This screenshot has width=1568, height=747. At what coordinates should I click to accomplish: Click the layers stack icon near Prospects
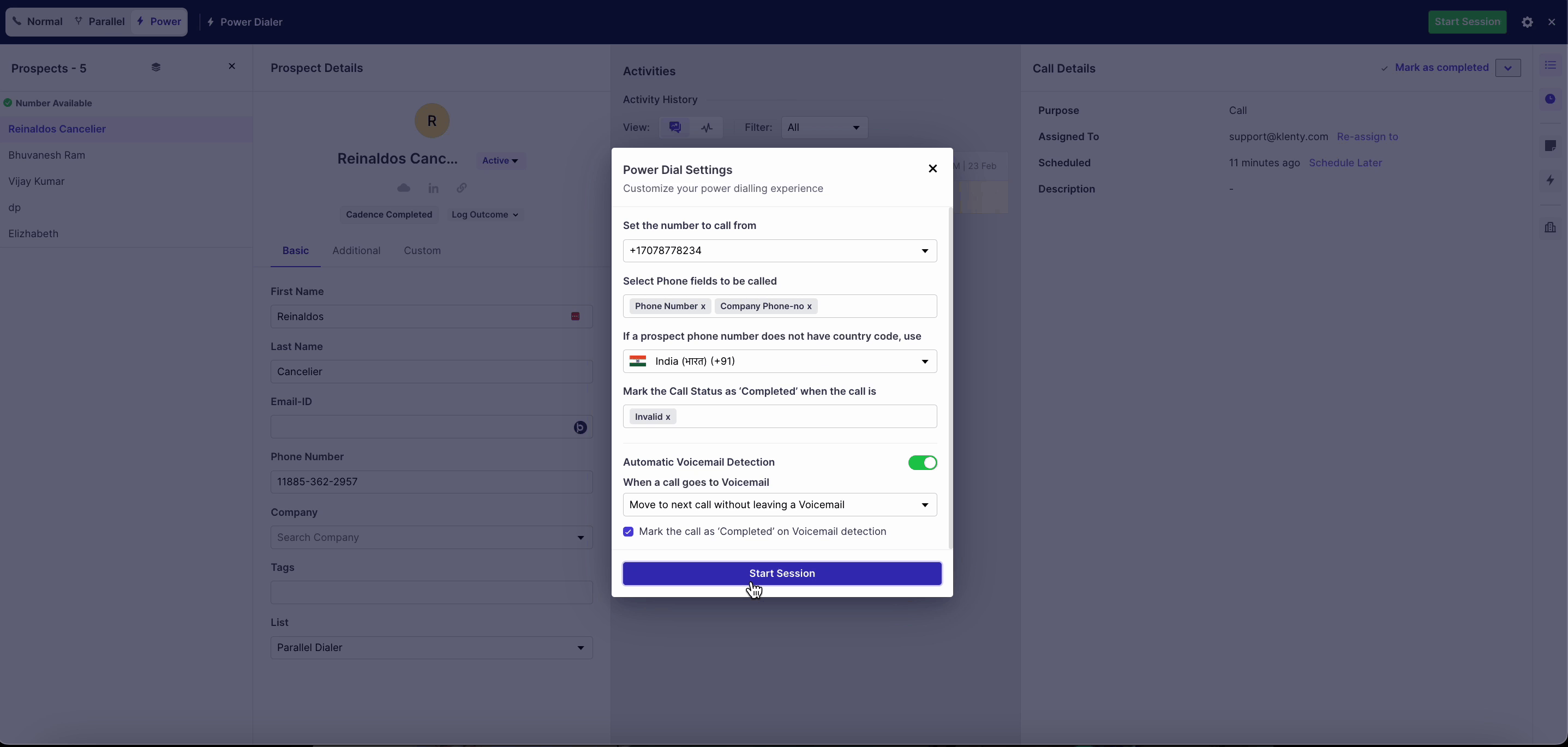(x=156, y=67)
